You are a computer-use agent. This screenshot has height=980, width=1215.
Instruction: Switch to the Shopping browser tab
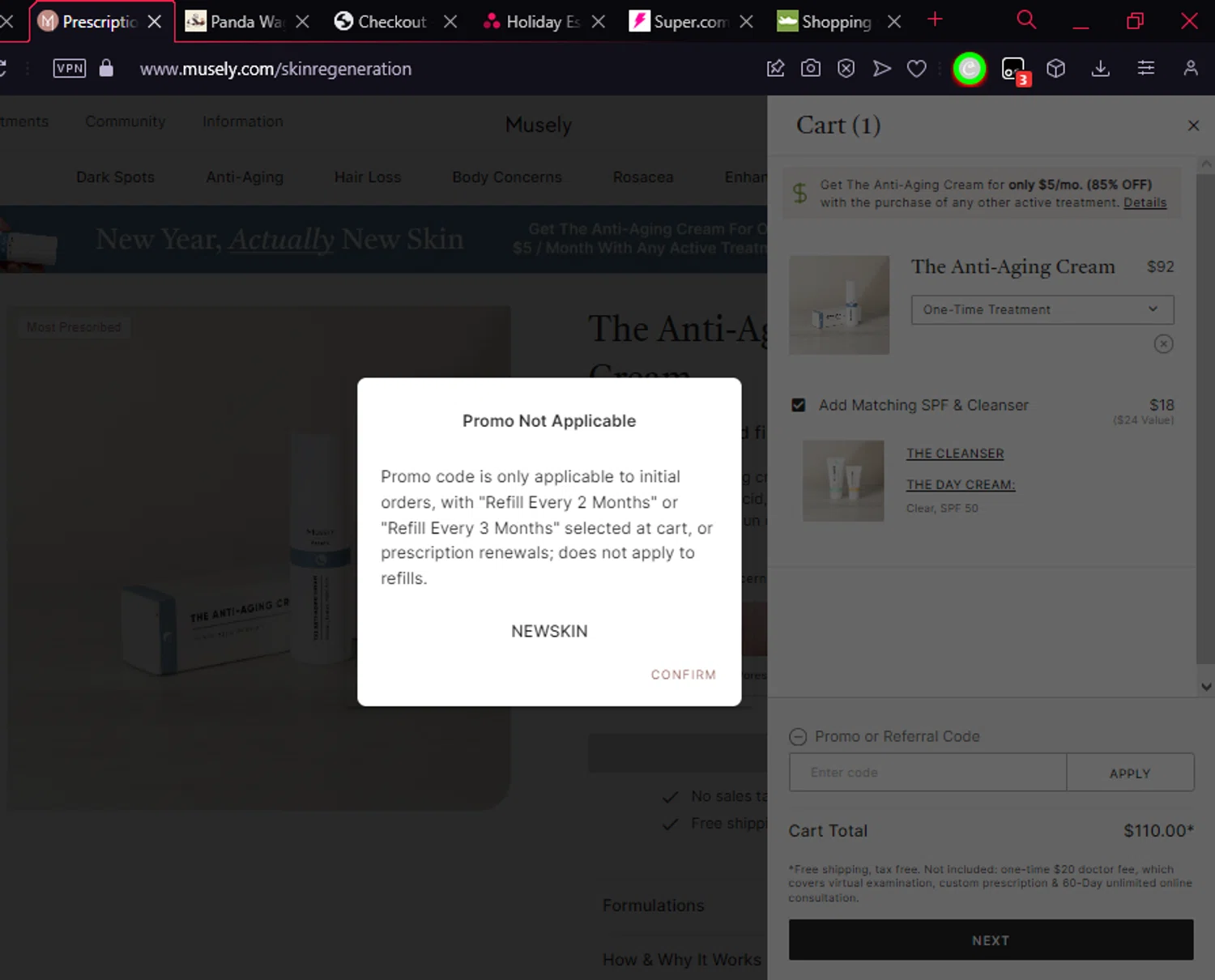pos(825,22)
